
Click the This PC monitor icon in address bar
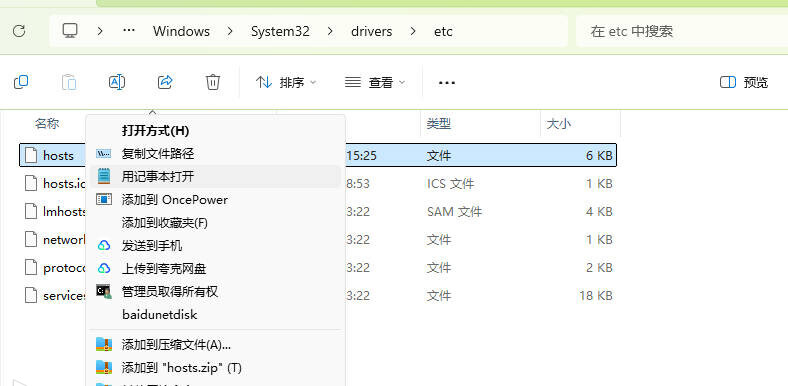click(70, 31)
